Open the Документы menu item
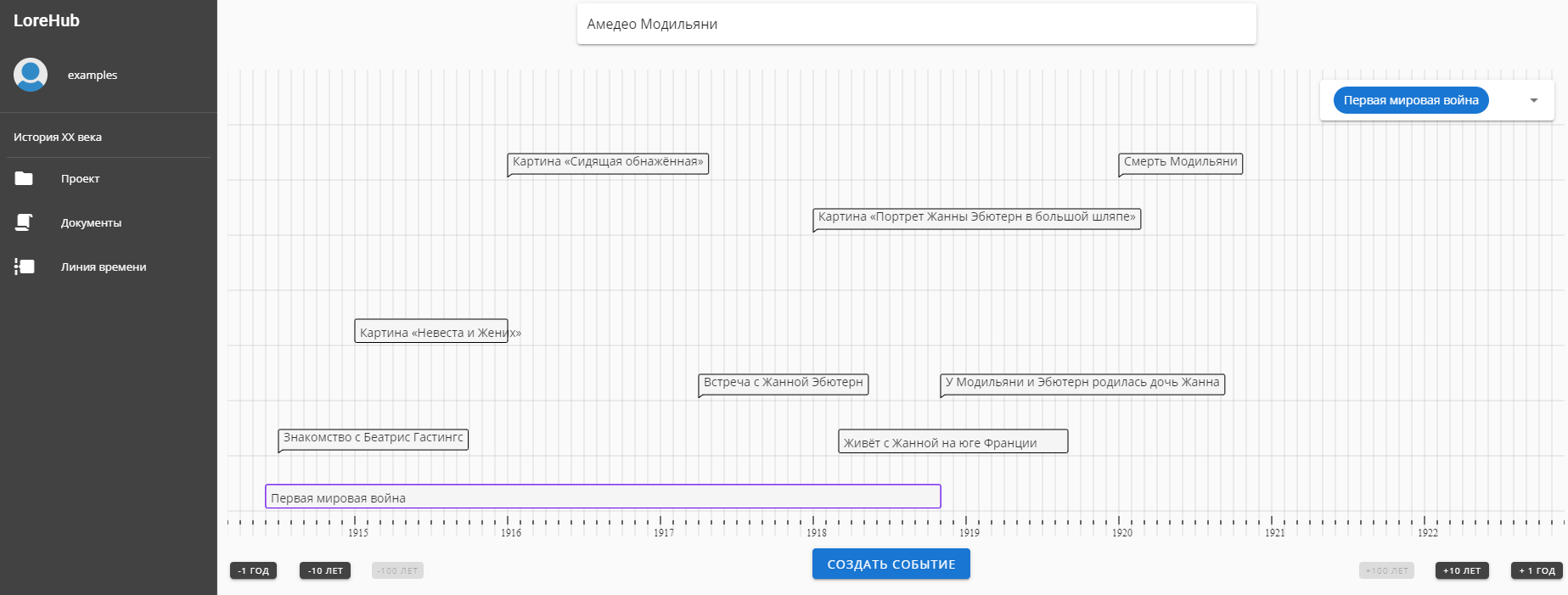The height and width of the screenshot is (595, 1568). (109, 222)
